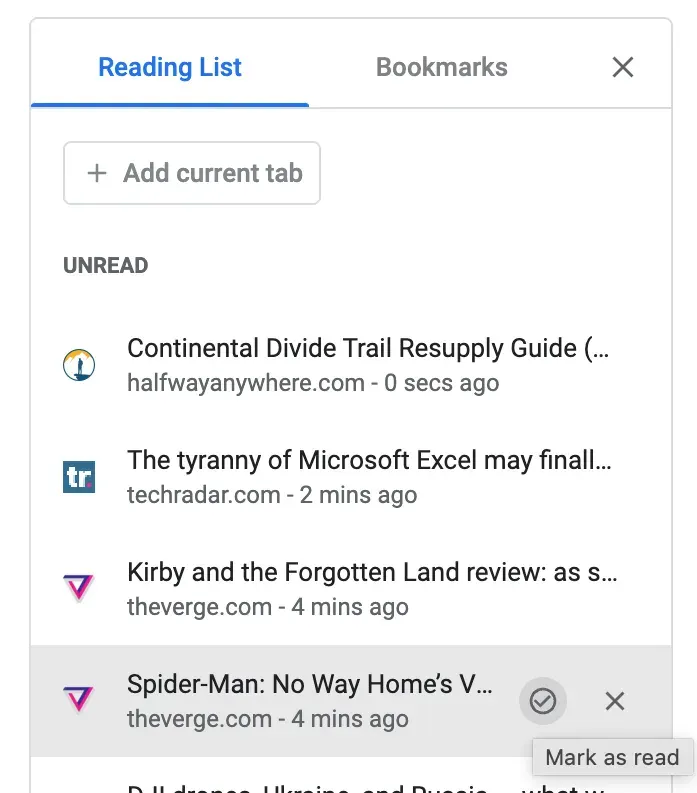Click the techradar.com "2 mins ago" subtitle
This screenshot has width=697, height=793.
tap(272, 495)
